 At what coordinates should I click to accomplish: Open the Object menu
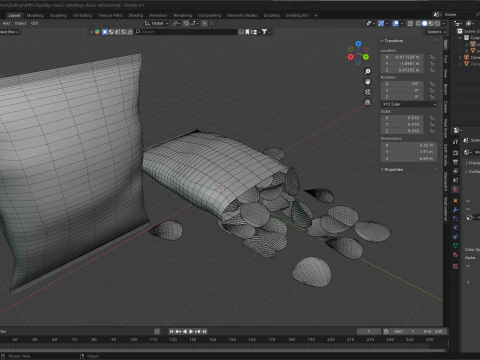click(20, 23)
